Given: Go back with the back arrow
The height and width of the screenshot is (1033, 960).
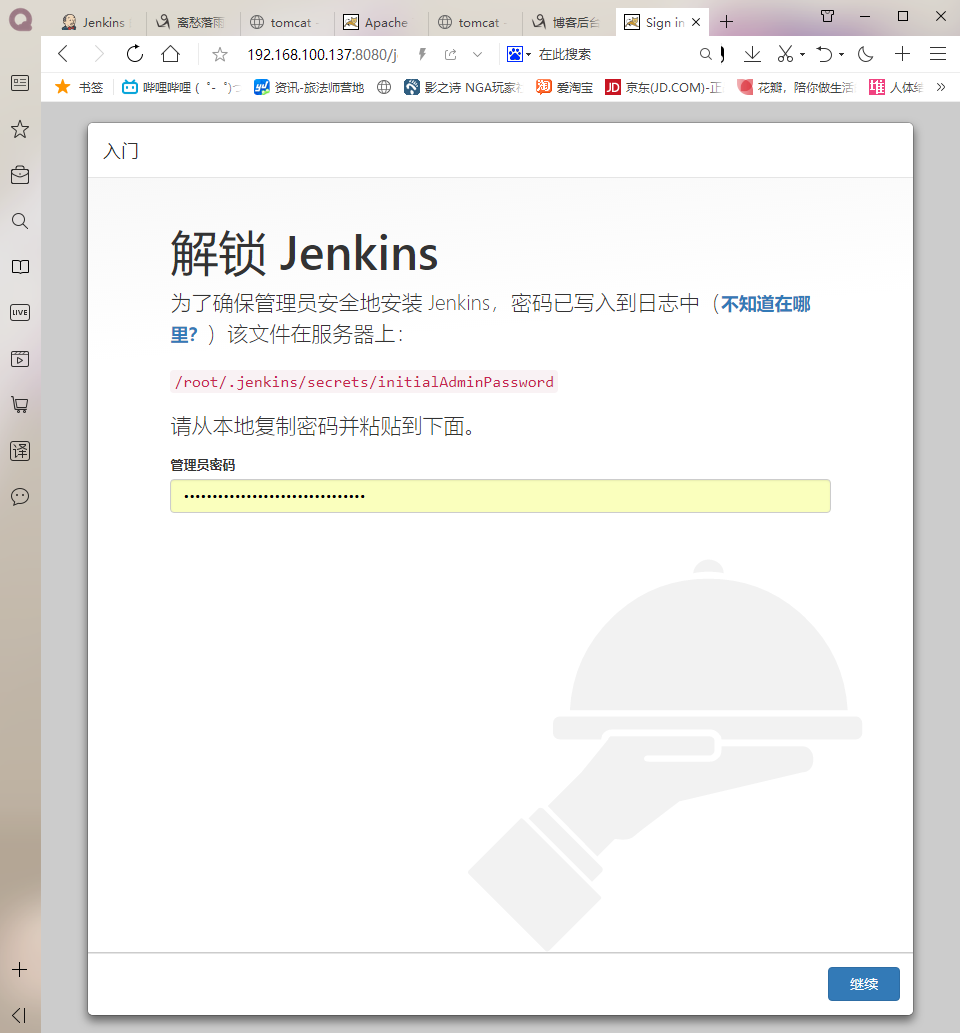Looking at the screenshot, I should point(63,54).
